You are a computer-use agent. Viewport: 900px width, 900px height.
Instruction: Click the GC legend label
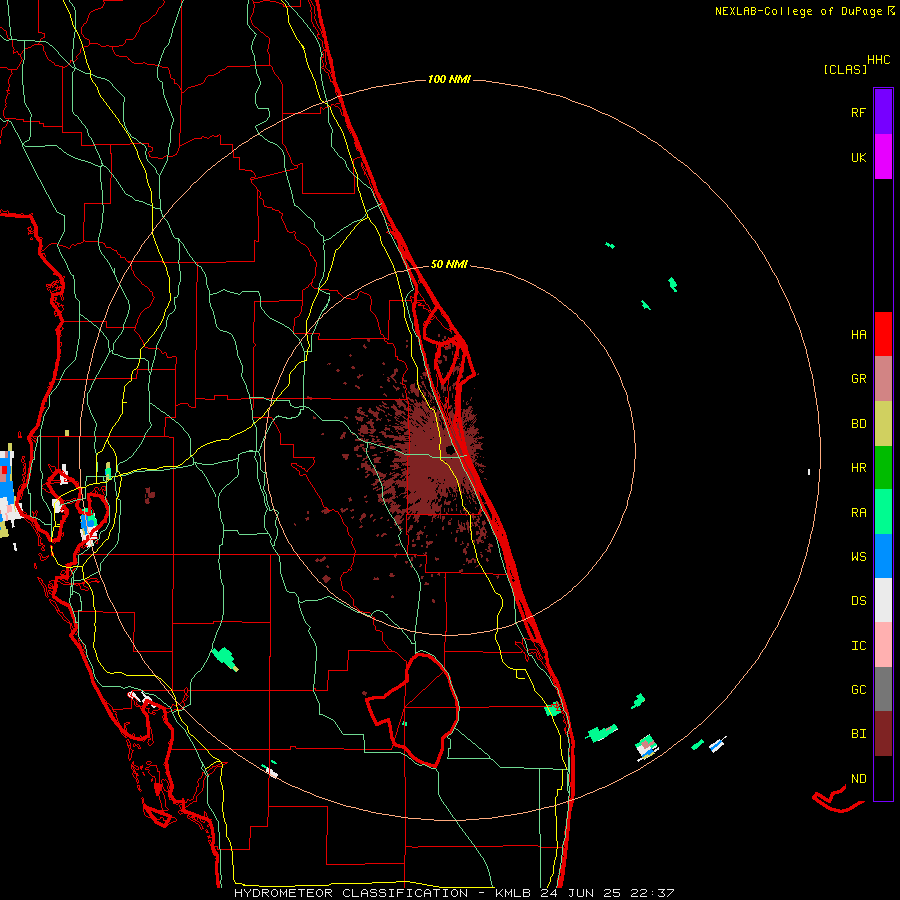pyautogui.click(x=858, y=690)
